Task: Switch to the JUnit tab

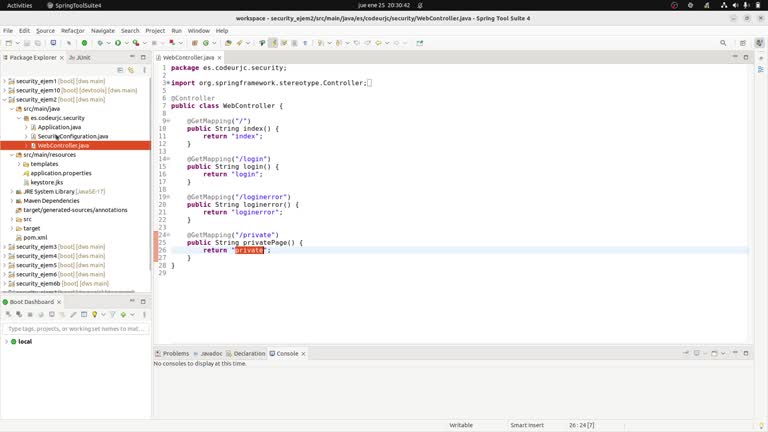Action: 80,57
